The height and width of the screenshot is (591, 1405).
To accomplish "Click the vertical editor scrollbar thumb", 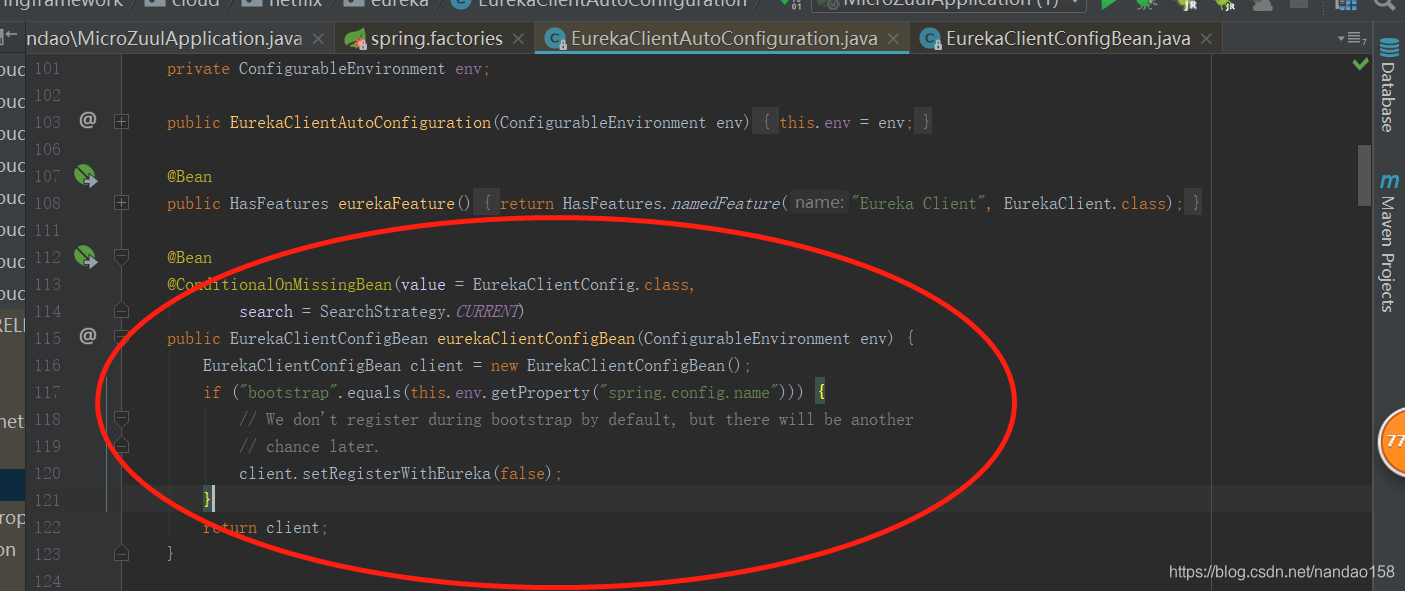I will pos(1364,174).
